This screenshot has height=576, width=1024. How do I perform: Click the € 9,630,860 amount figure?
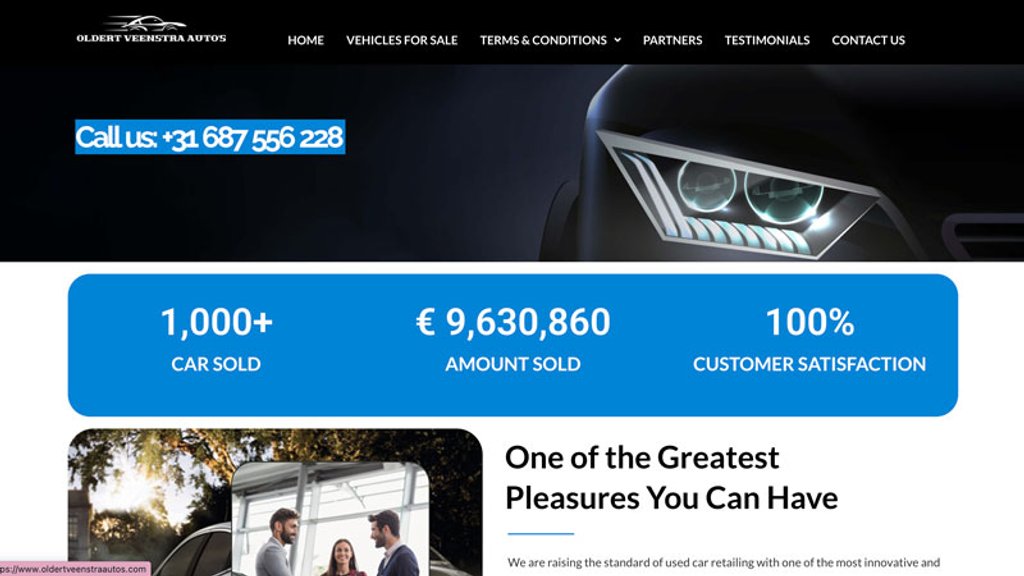point(513,322)
